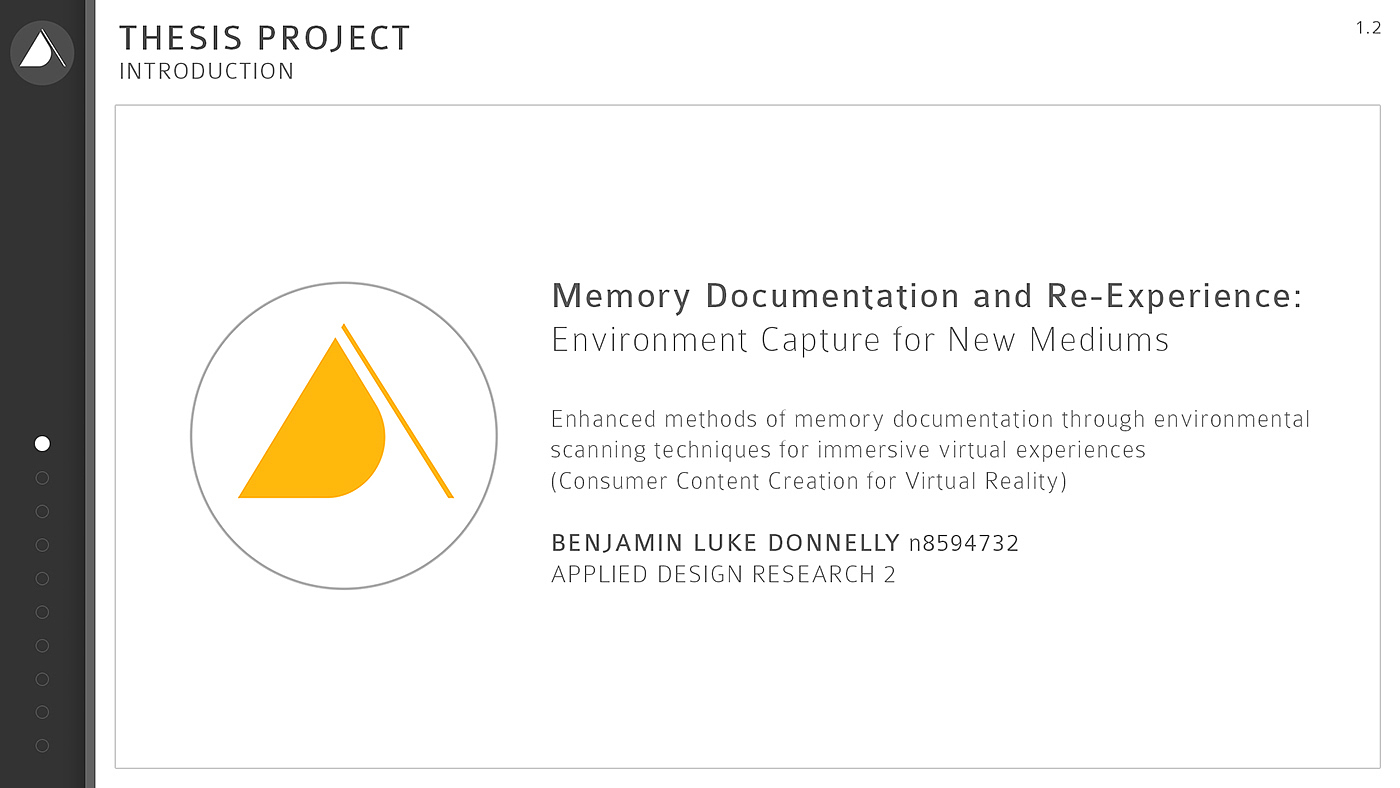Choose the fifth sidebar navigation dot

(x=42, y=578)
